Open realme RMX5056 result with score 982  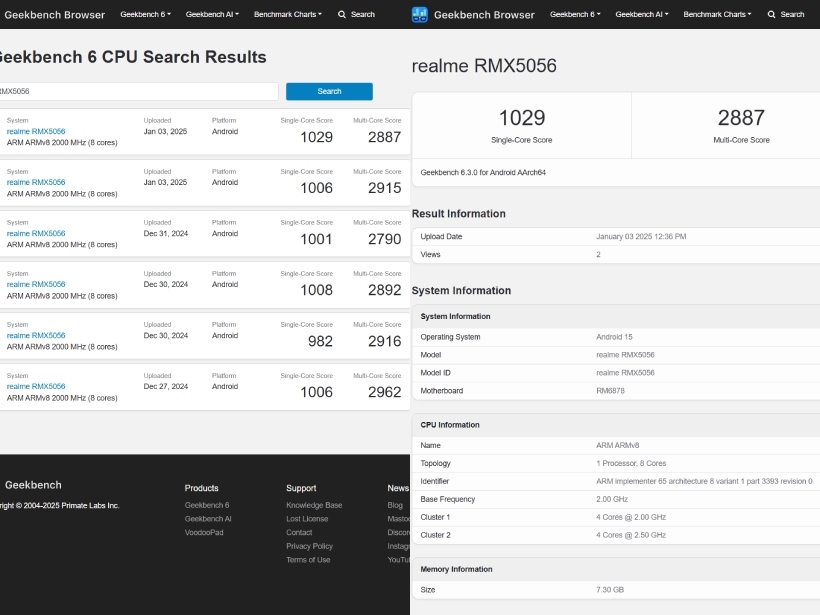[x=36, y=335]
